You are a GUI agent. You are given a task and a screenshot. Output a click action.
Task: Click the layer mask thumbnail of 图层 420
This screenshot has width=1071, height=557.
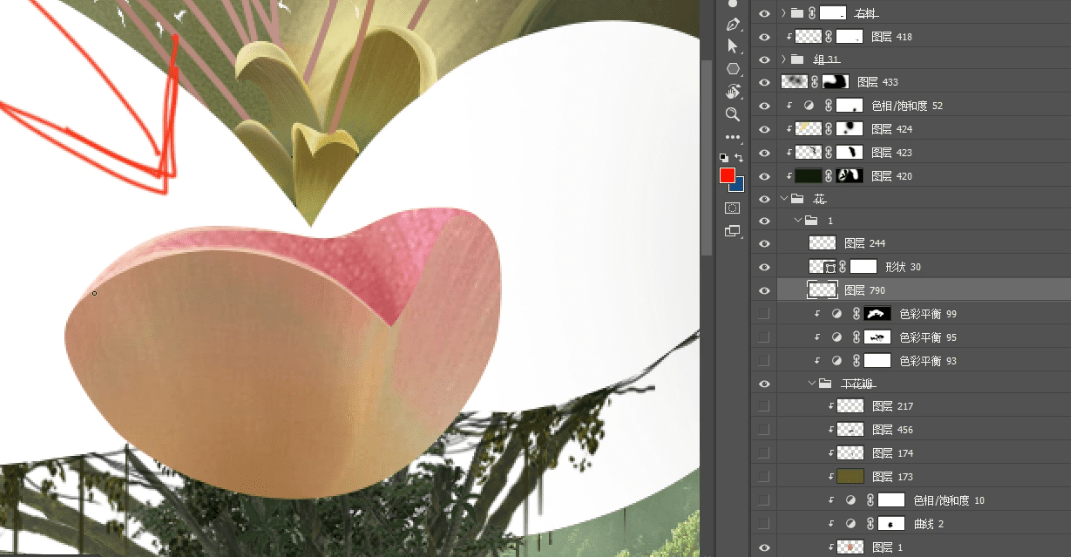pyautogui.click(x=850, y=176)
